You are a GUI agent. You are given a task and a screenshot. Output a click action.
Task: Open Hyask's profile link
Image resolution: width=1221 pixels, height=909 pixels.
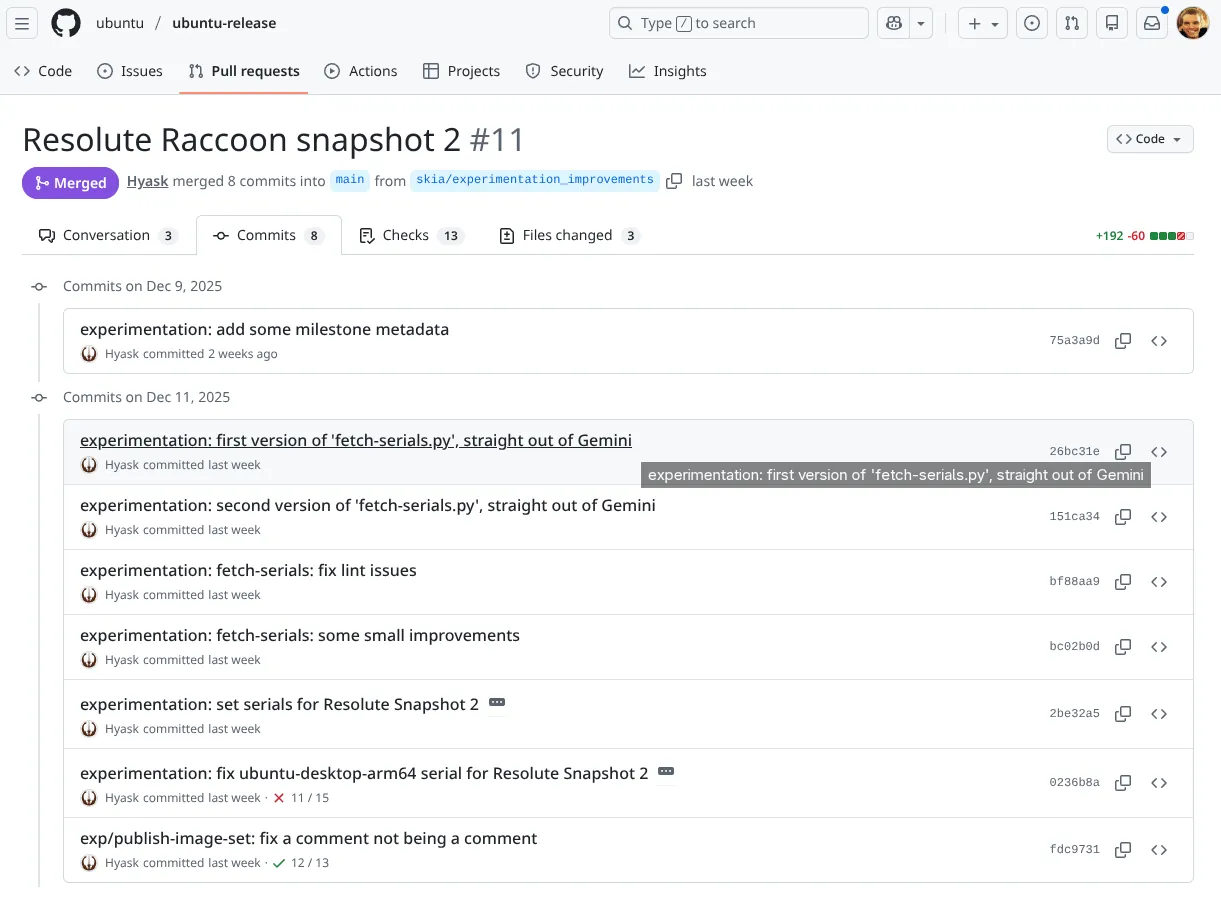pyautogui.click(x=147, y=181)
